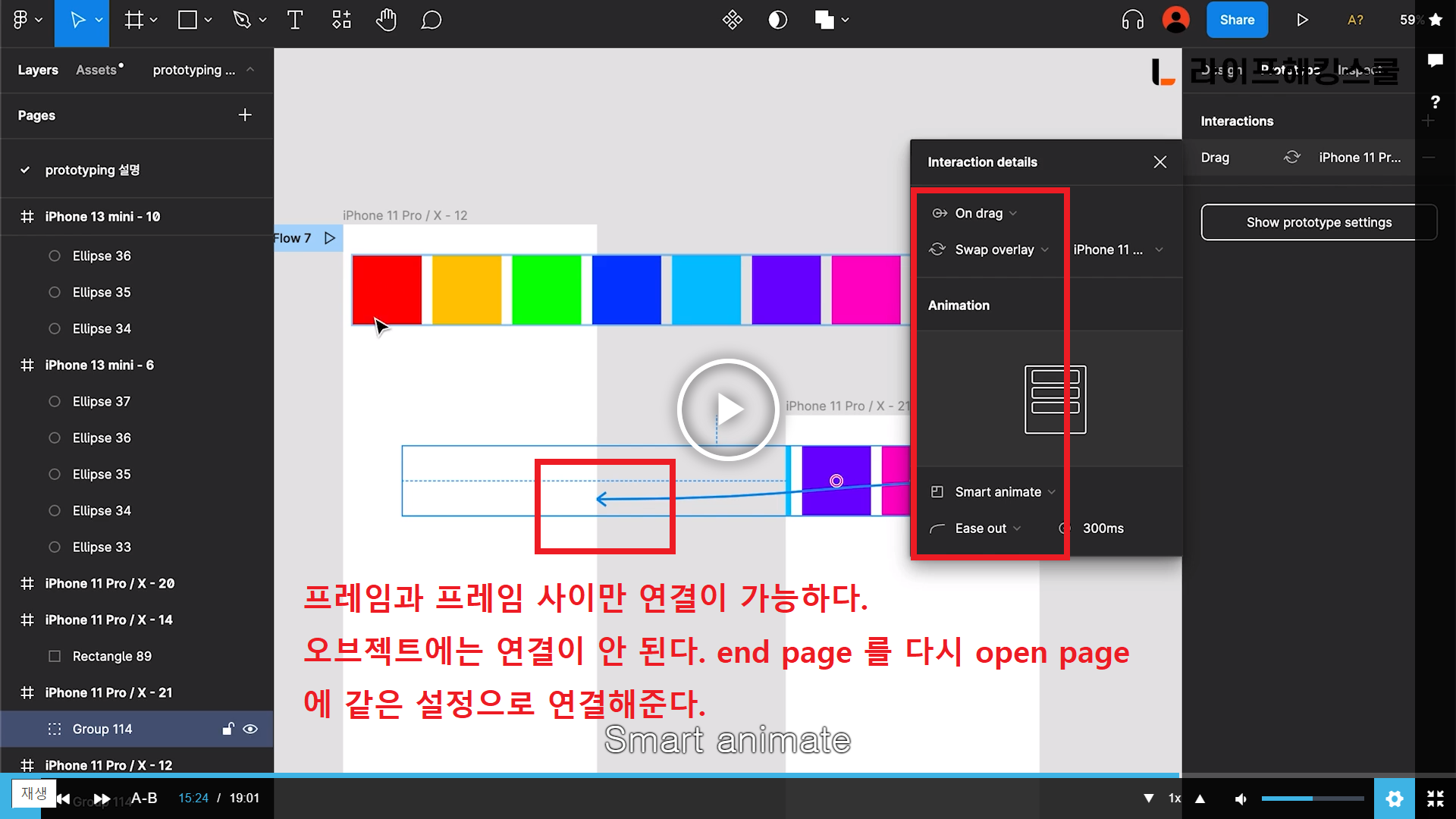The width and height of the screenshot is (1456, 819).
Task: Toggle visibility of Group 114 layer
Action: [250, 729]
